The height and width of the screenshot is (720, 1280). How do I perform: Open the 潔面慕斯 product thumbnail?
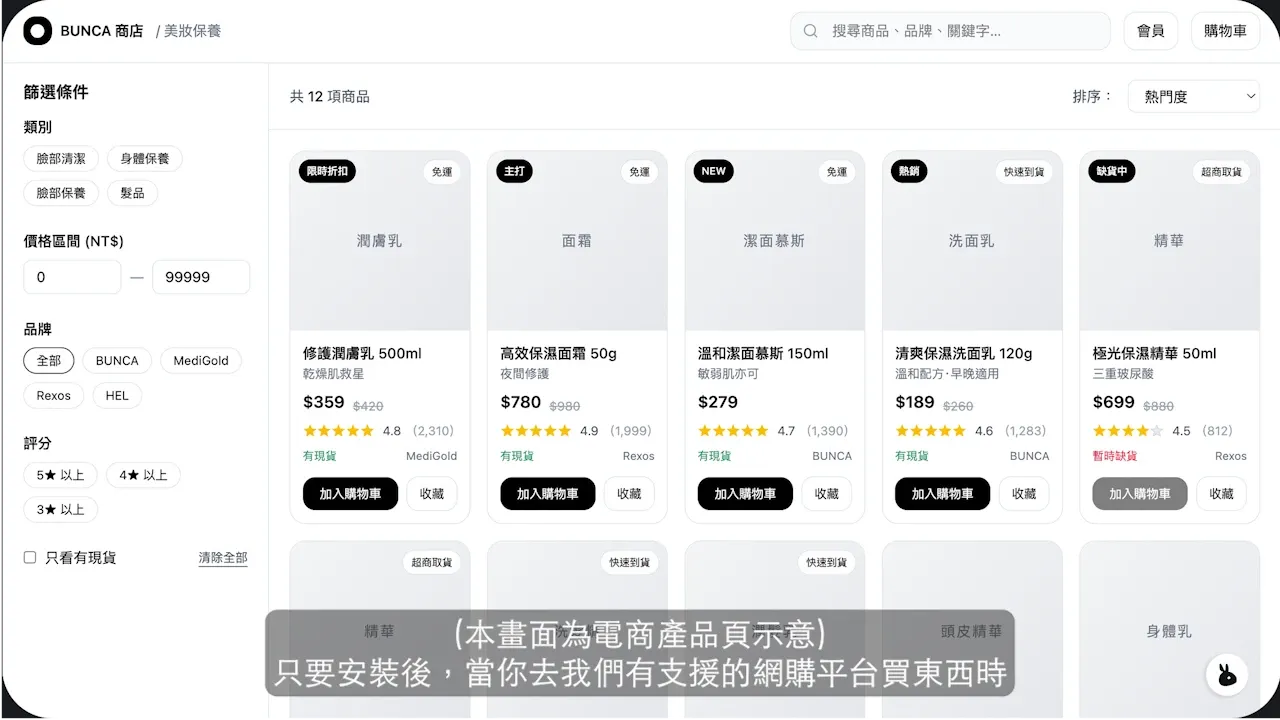tap(774, 241)
